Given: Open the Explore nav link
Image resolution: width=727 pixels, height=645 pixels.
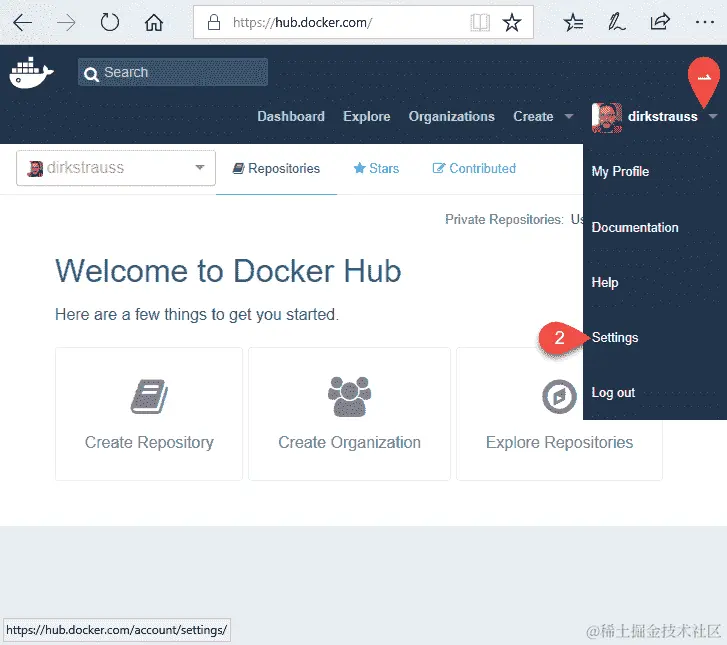Looking at the screenshot, I should (x=366, y=116).
